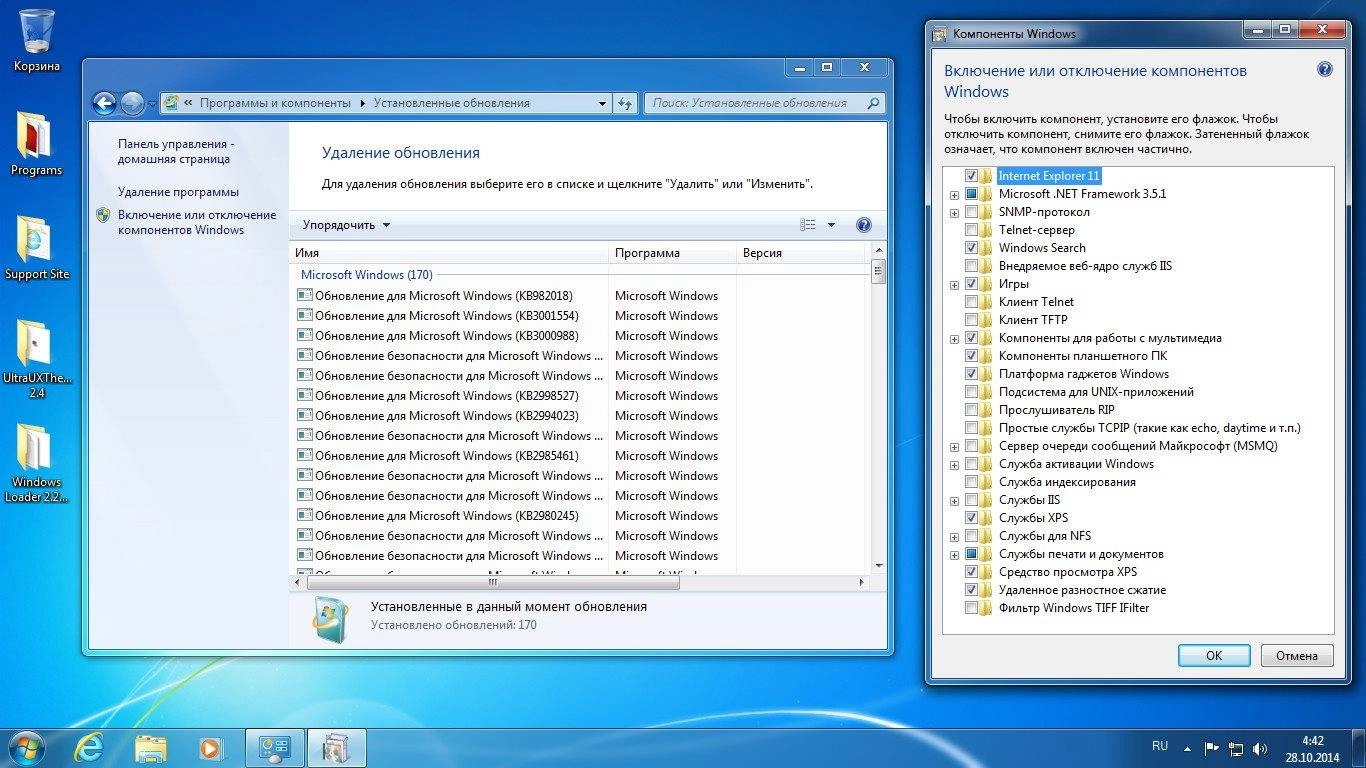The image size is (1366, 768).
Task: Launch Windows Media Player from the taskbar
Action: coord(210,747)
